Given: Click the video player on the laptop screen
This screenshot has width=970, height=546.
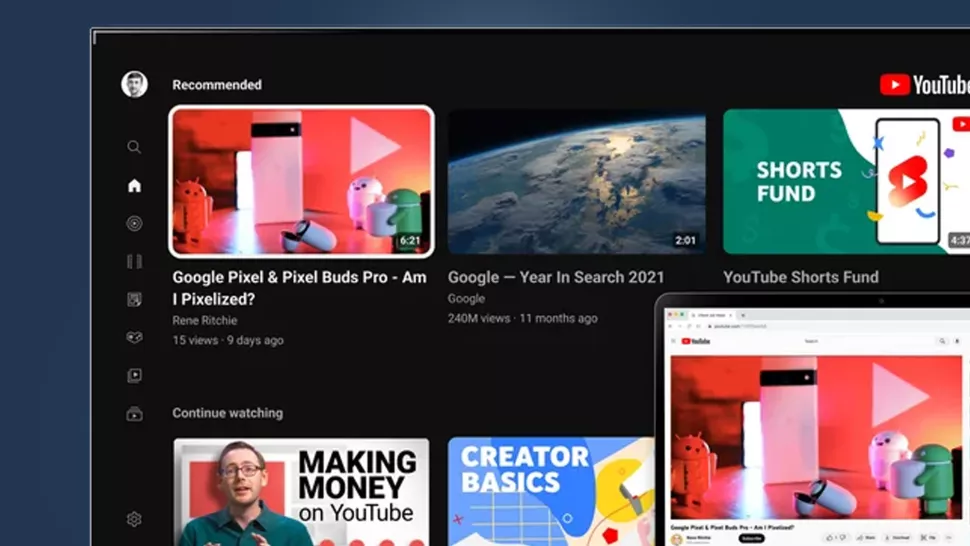Looking at the screenshot, I should pyautogui.click(x=816, y=437).
